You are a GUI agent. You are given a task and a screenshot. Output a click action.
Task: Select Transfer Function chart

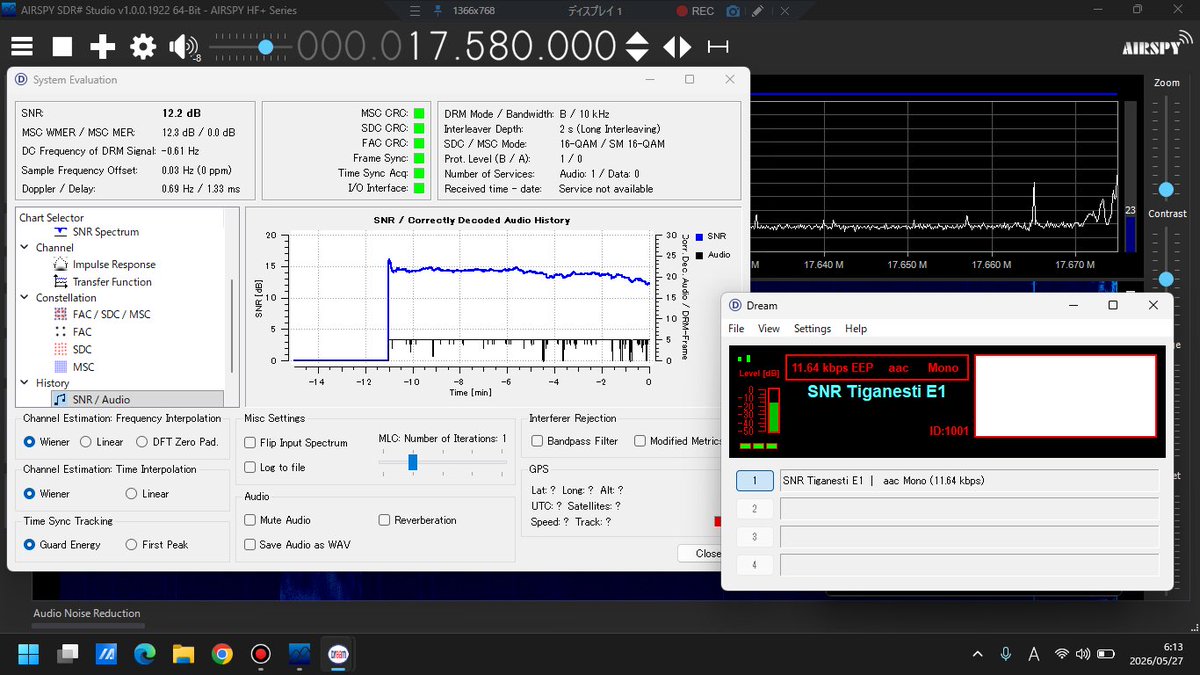(x=102, y=282)
